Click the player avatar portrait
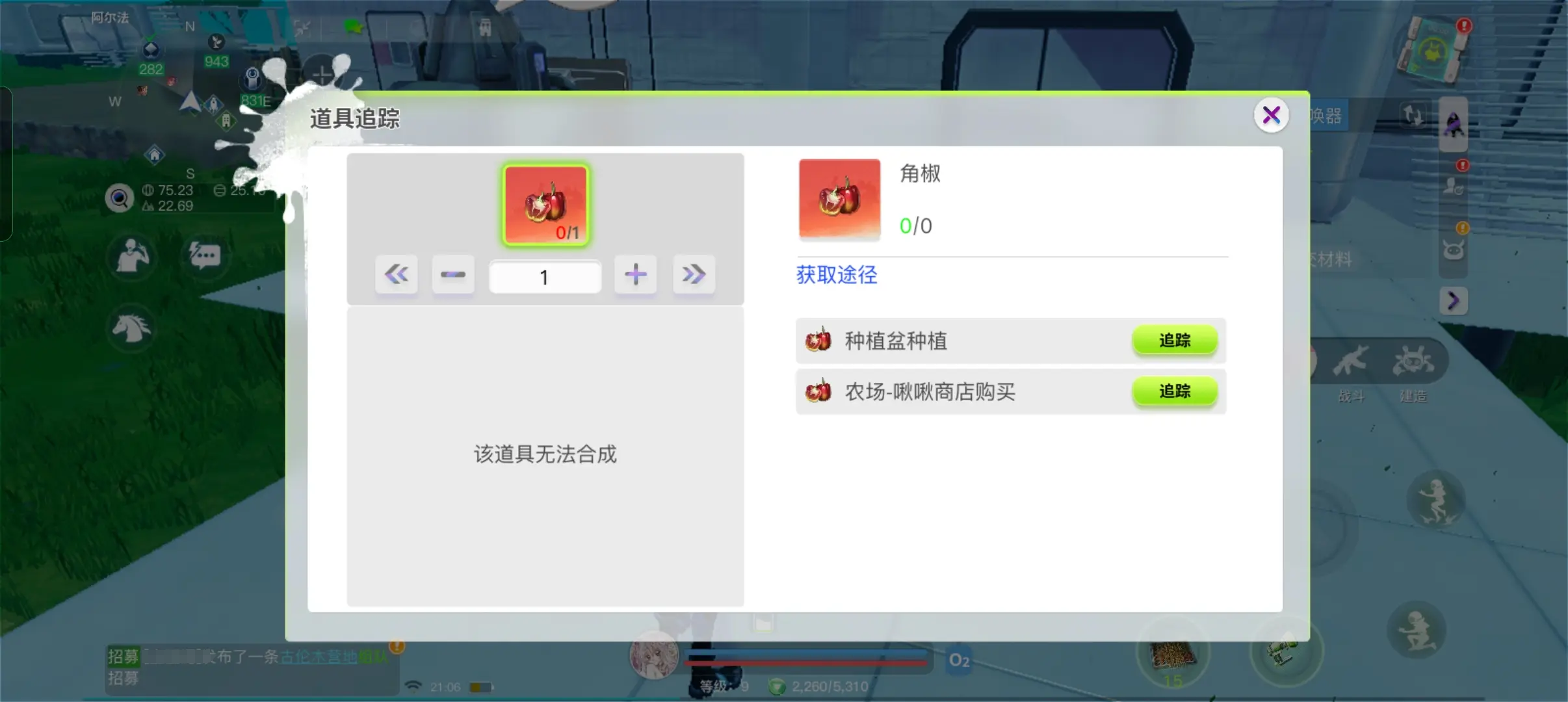This screenshot has width=1568, height=702. tap(653, 655)
